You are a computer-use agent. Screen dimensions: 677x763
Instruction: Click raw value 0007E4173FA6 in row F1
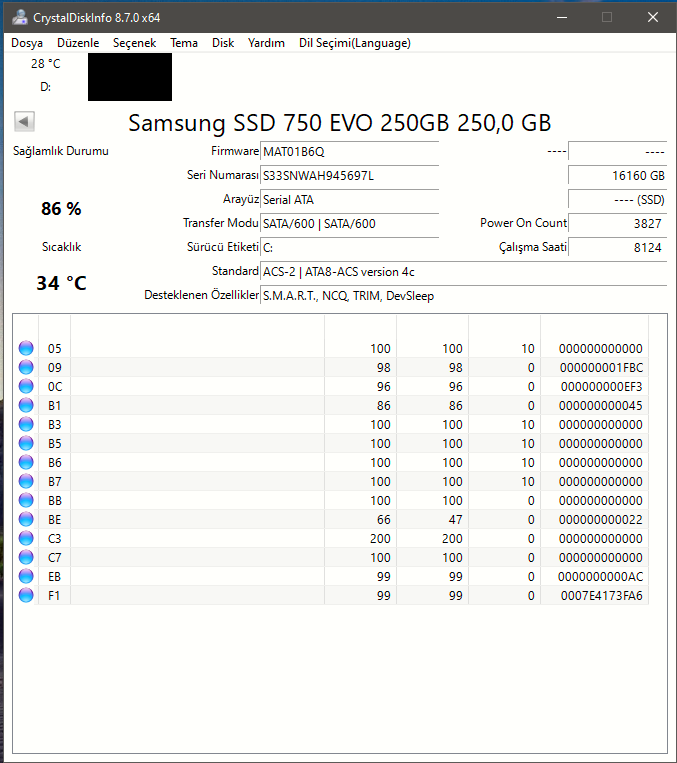(x=602, y=595)
